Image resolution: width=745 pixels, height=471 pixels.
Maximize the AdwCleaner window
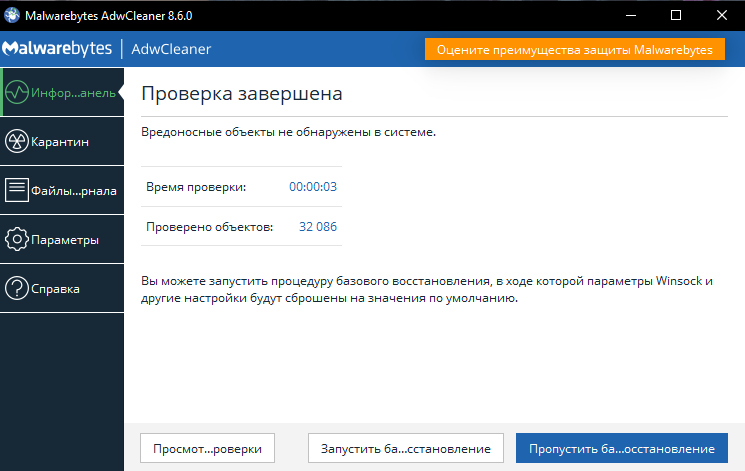pos(676,15)
